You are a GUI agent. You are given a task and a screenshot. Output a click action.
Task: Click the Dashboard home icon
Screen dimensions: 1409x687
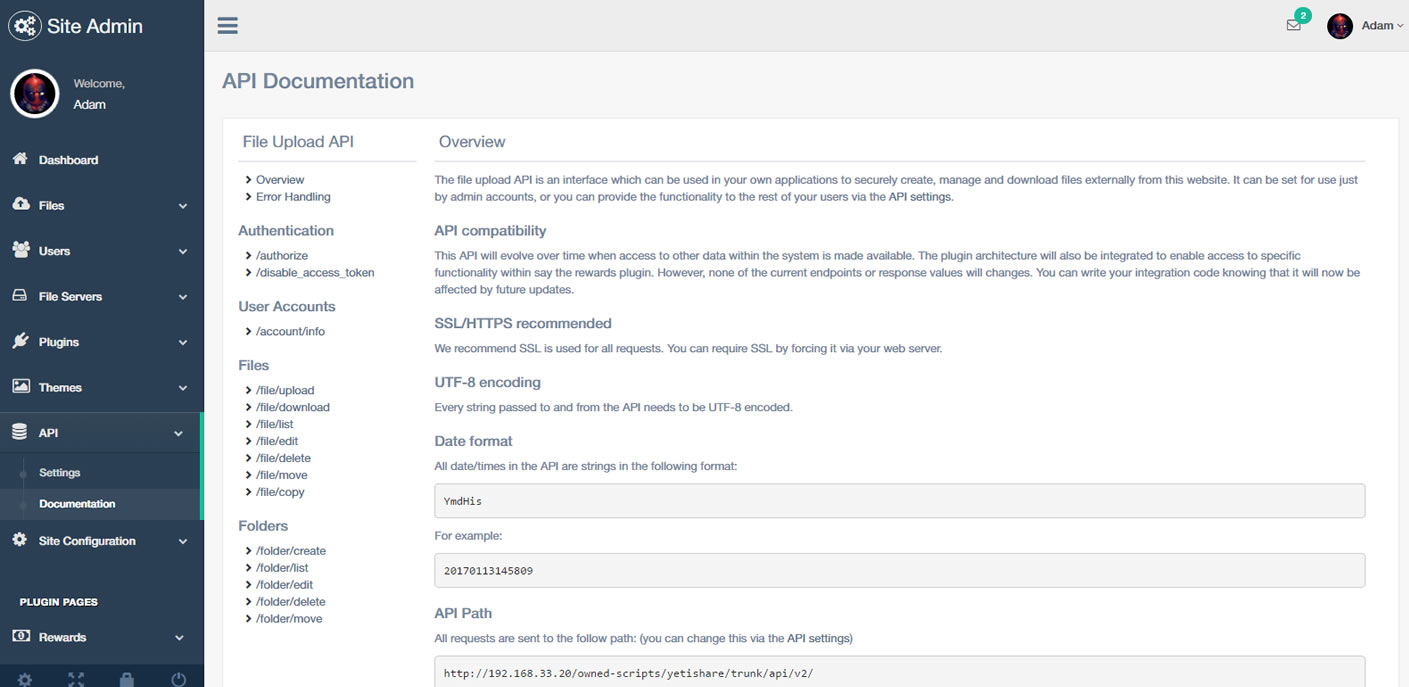[x=20, y=159]
